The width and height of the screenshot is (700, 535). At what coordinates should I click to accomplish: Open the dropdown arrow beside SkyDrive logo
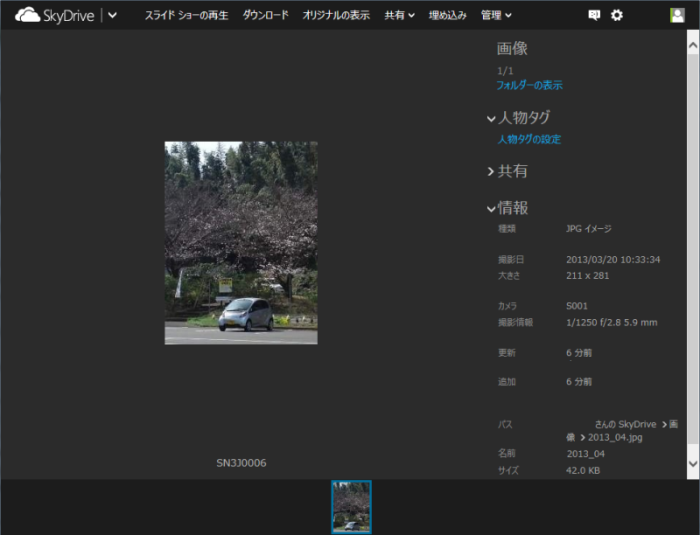click(112, 15)
